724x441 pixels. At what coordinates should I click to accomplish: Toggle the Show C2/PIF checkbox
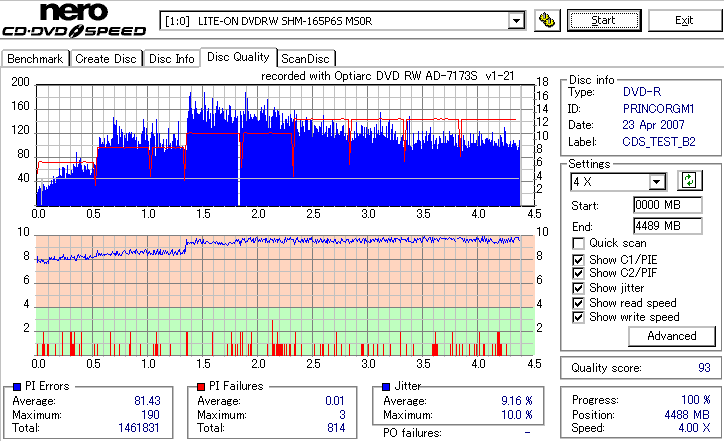coord(578,273)
